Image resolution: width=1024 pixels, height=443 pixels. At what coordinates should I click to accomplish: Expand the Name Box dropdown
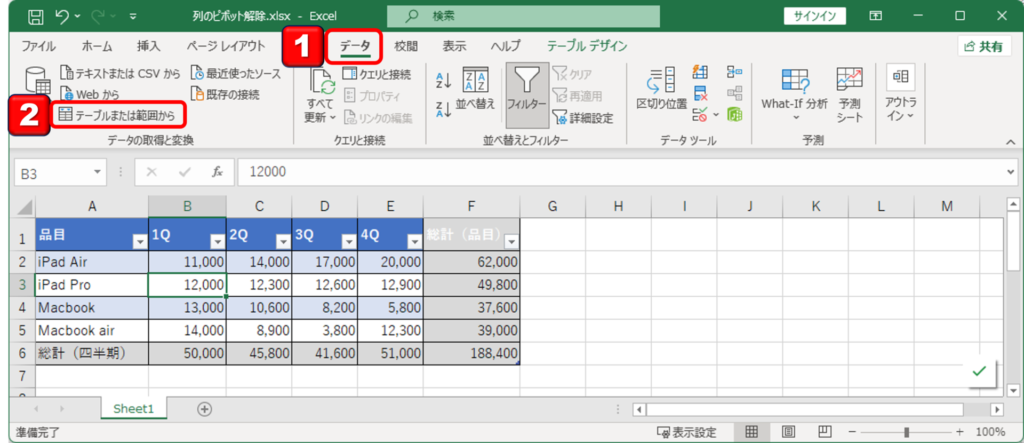click(x=98, y=172)
